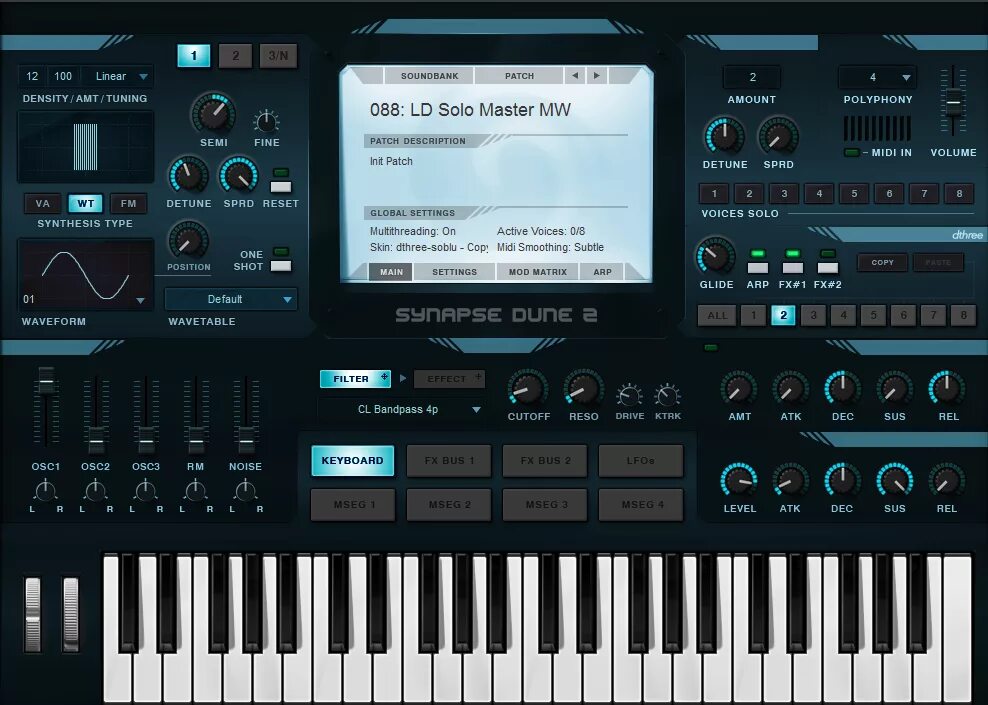Open the LFOs page
This screenshot has width=988, height=705.
coord(640,461)
